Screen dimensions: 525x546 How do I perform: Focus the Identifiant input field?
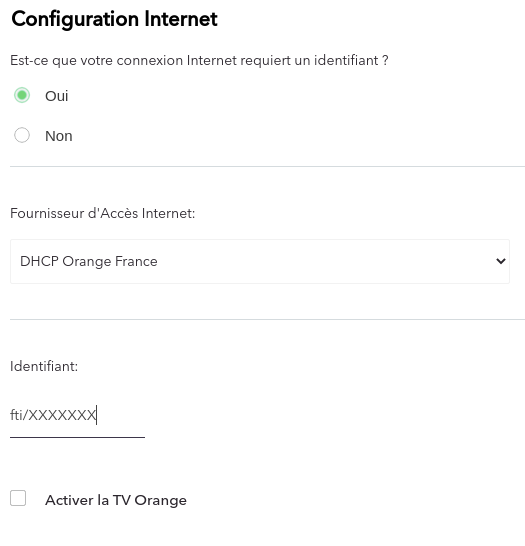click(77, 415)
